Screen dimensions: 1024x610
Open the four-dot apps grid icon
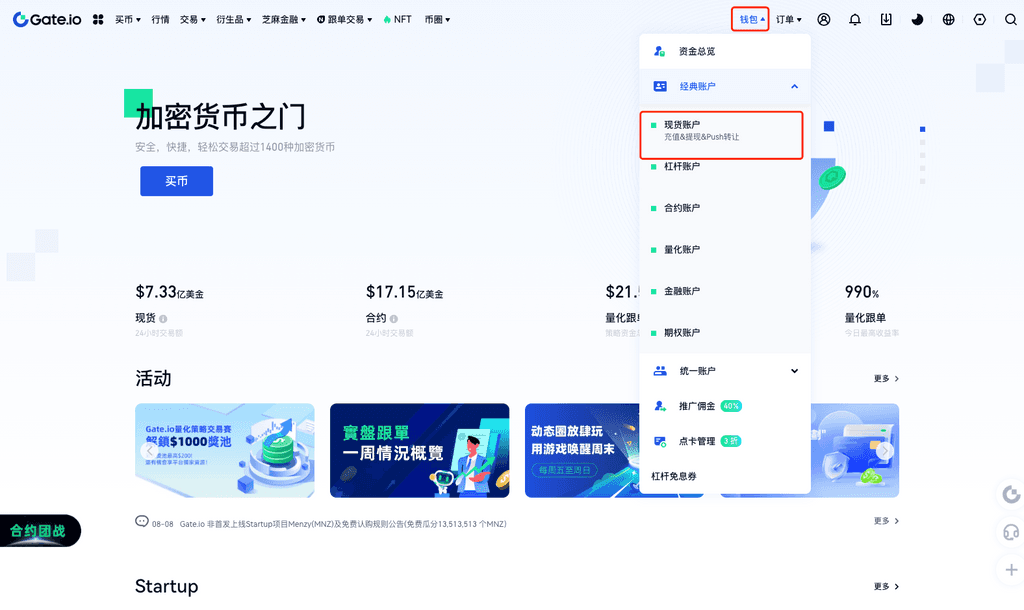click(98, 19)
